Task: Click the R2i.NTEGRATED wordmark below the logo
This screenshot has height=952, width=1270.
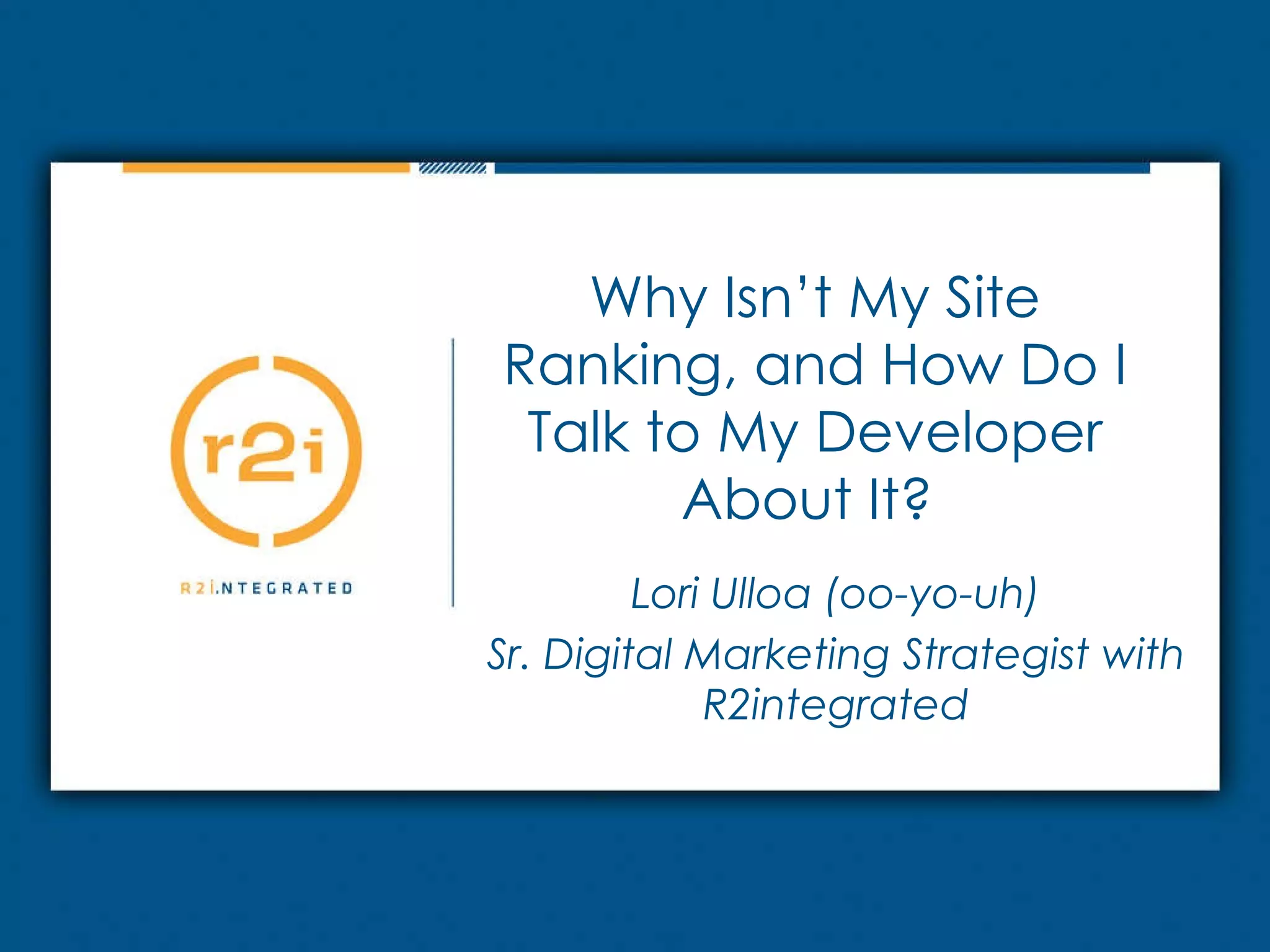Action: click(x=266, y=588)
